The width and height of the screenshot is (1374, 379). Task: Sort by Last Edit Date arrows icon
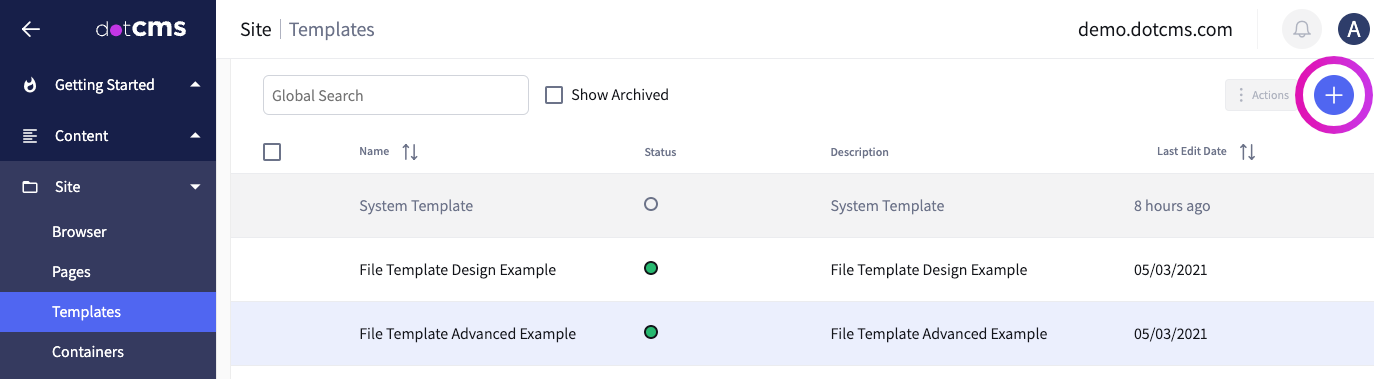point(1247,152)
